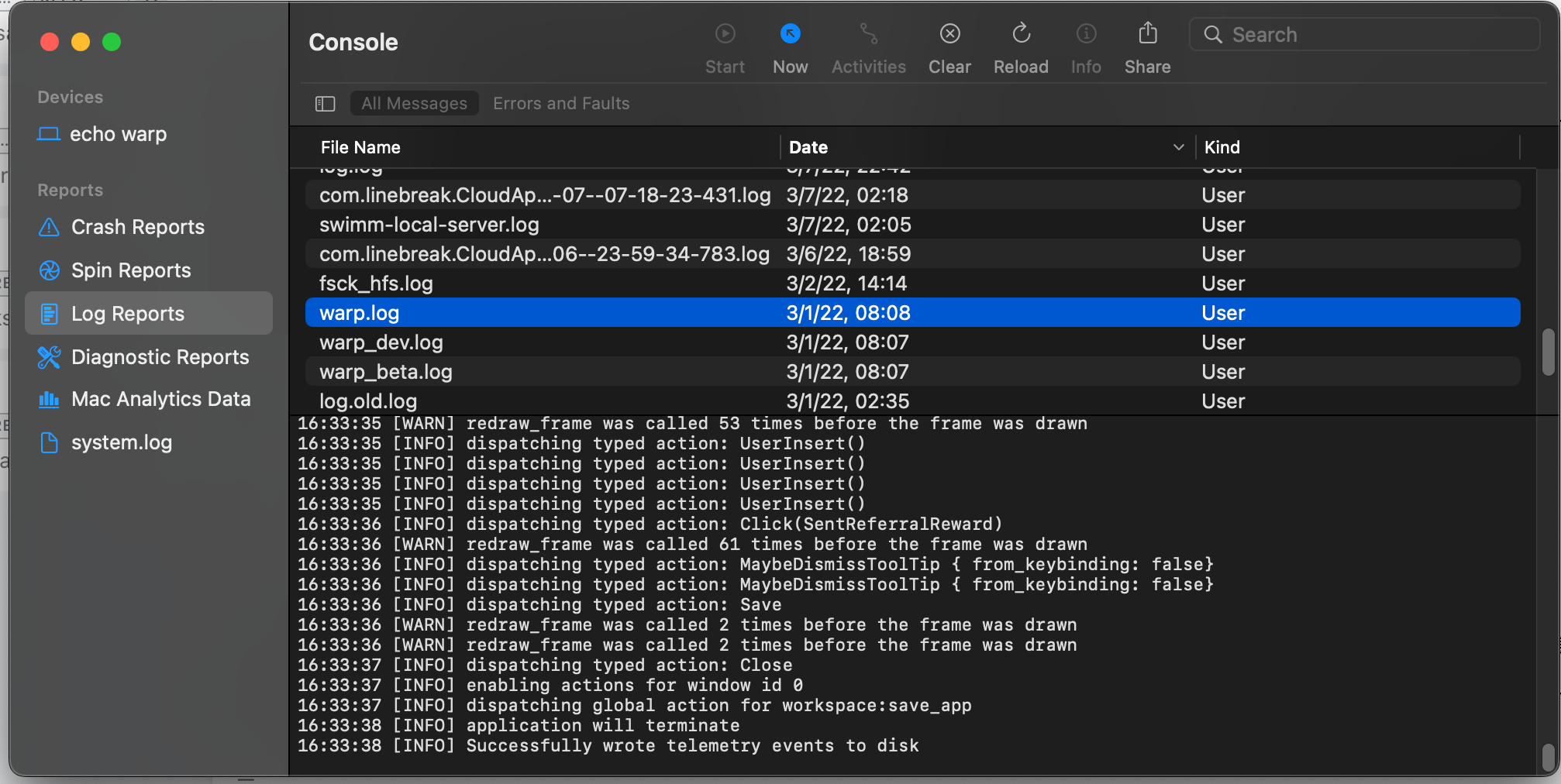
Task: Select com.linebreak.CloudAp...07-18-23-431.log row
Action: point(912,195)
